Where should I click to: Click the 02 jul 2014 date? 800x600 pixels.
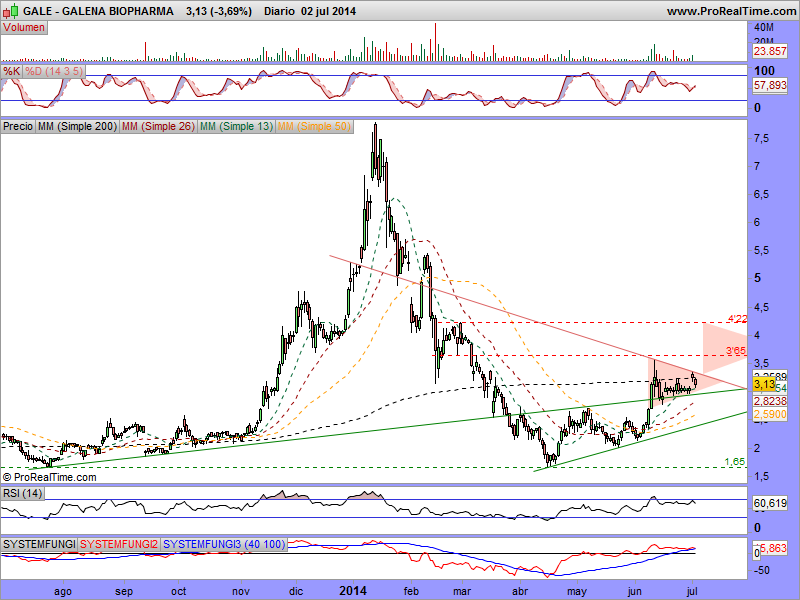(x=329, y=11)
